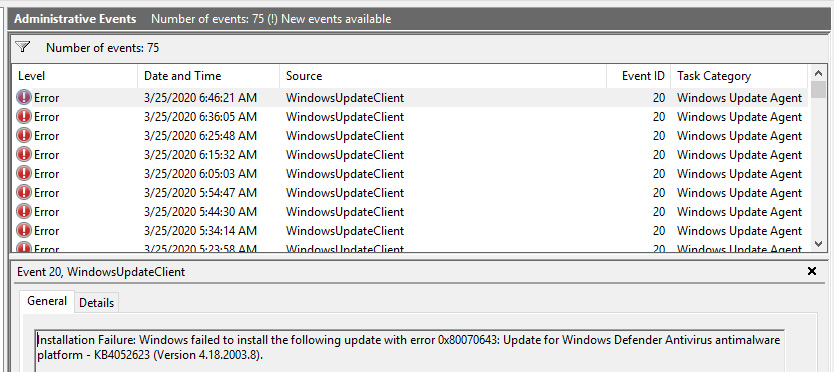Select the error icon of 6:05:03 AM event
The image size is (834, 372).
[x=24, y=173]
